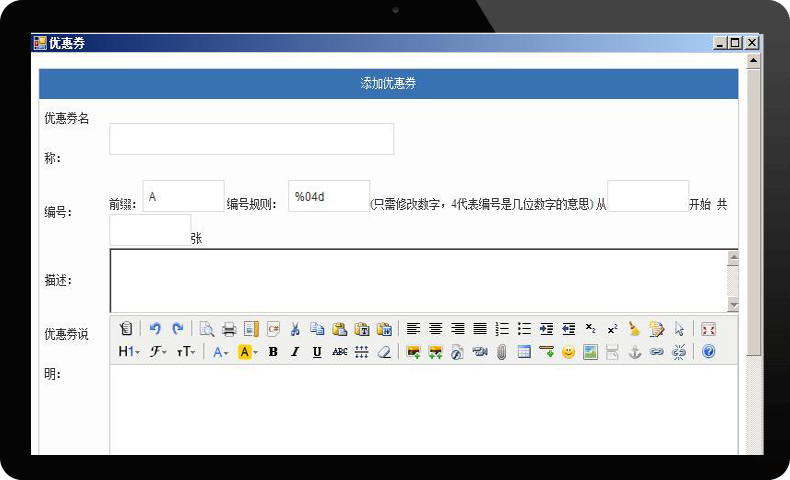Open the preview magnifier icon
Viewport: 790px width, 480px height.
(207, 329)
